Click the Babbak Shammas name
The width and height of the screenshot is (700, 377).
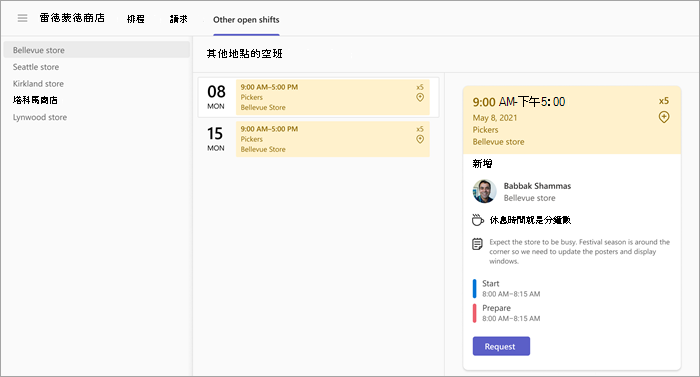coord(538,186)
